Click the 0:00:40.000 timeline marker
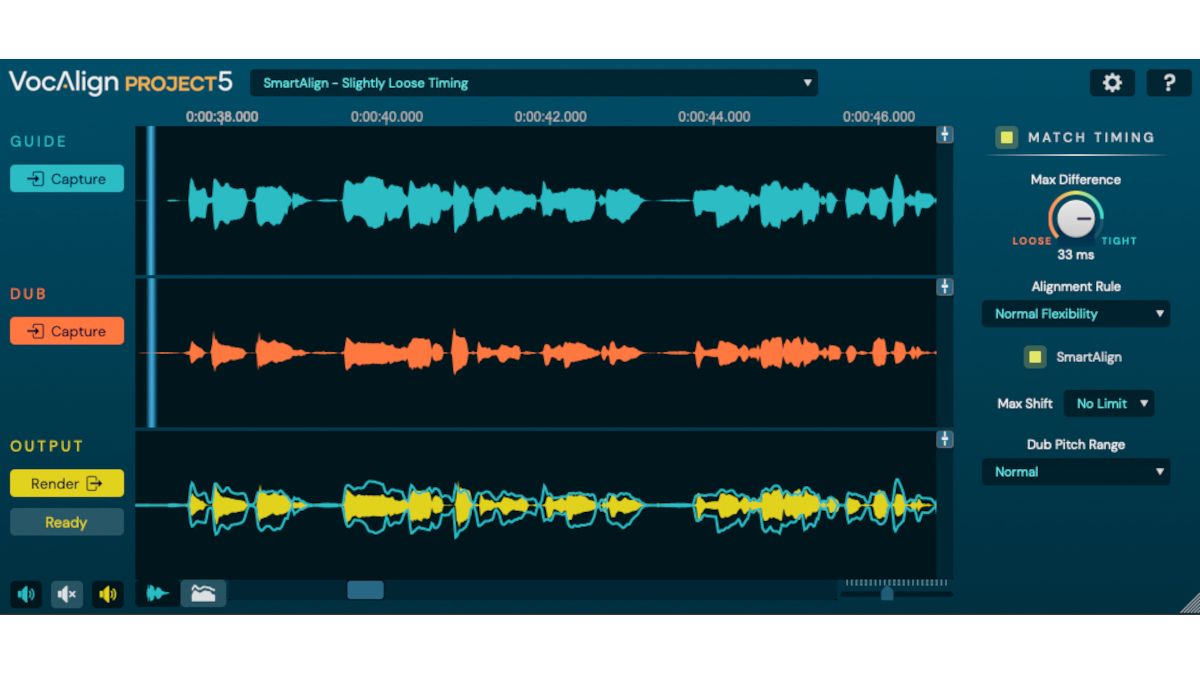Screen dimensions: 1200x675 [x=386, y=117]
